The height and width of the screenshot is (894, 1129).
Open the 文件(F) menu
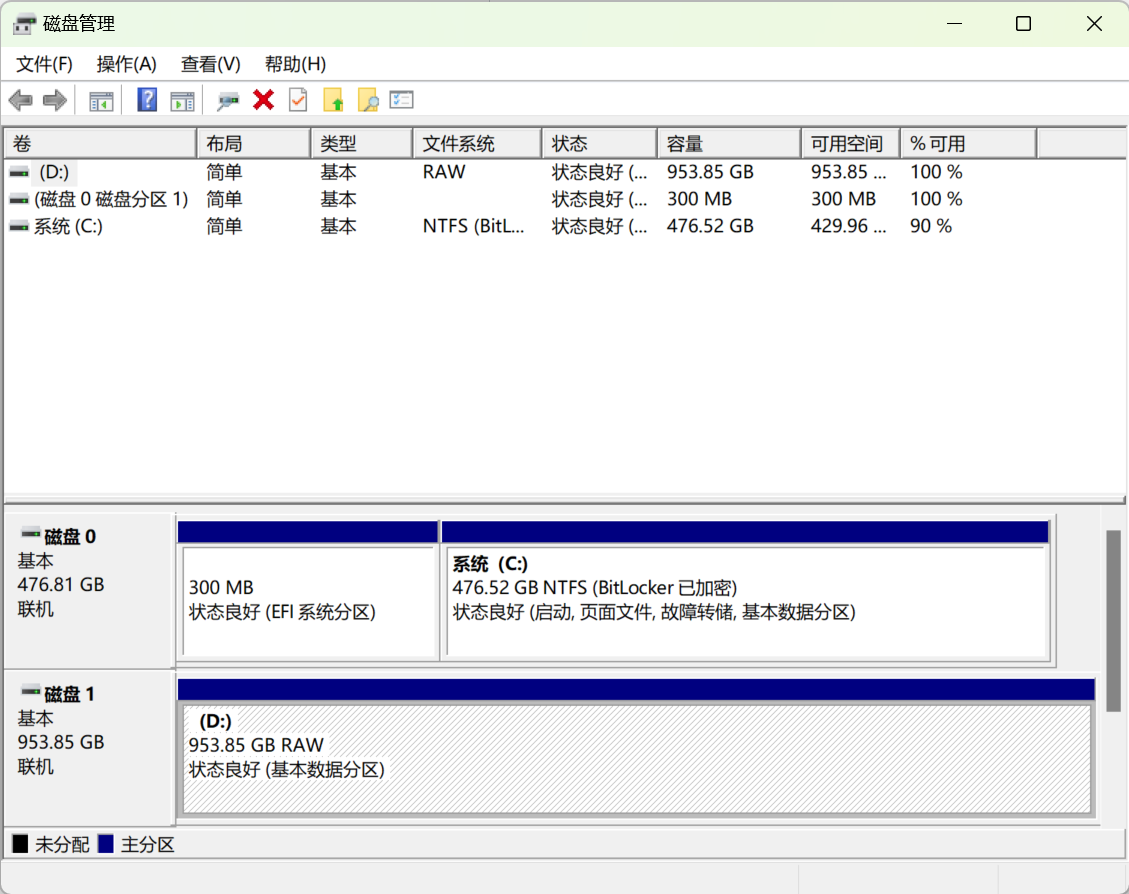43,63
